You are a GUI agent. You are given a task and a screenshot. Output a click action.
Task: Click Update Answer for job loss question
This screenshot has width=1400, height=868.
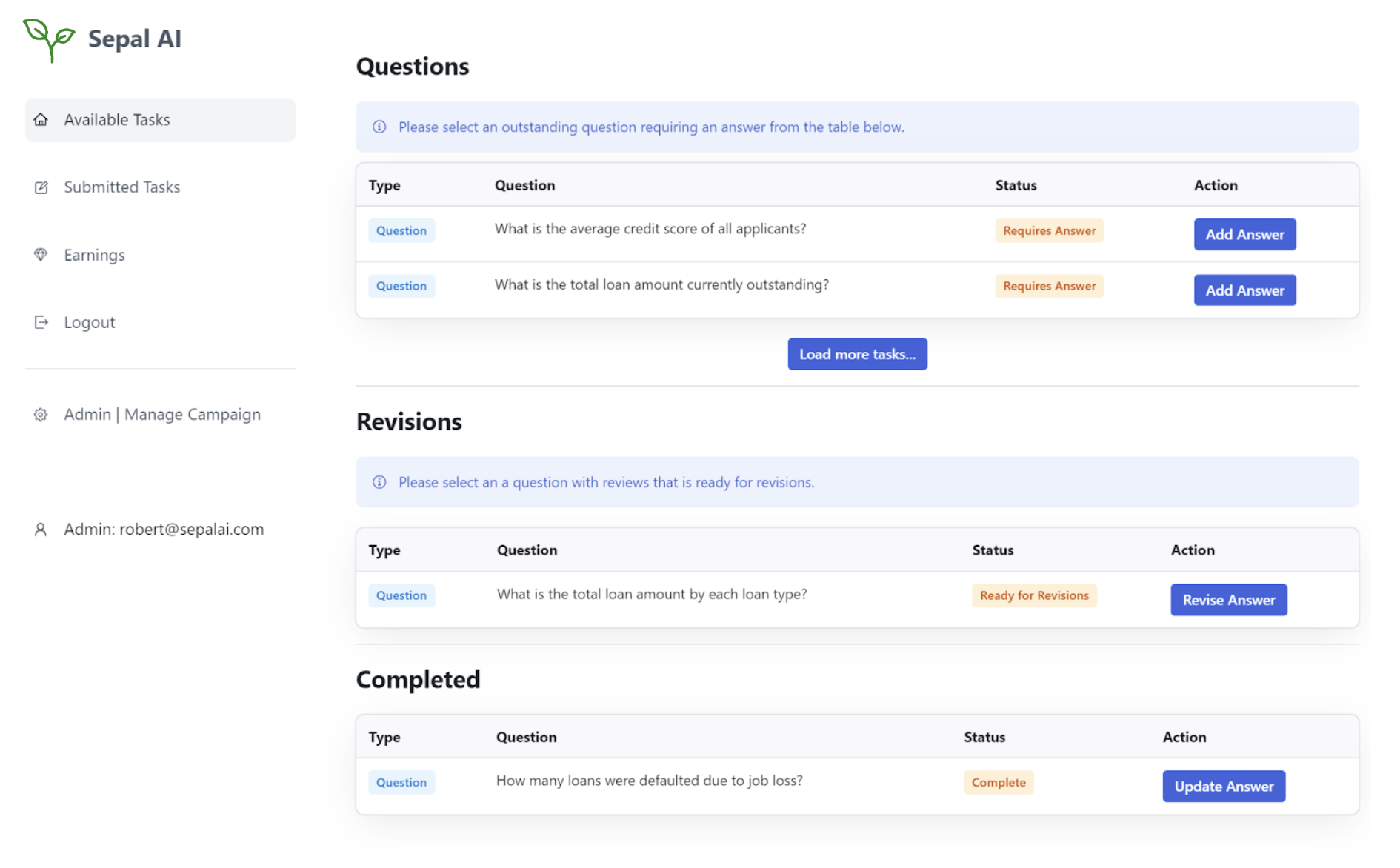click(x=1224, y=787)
